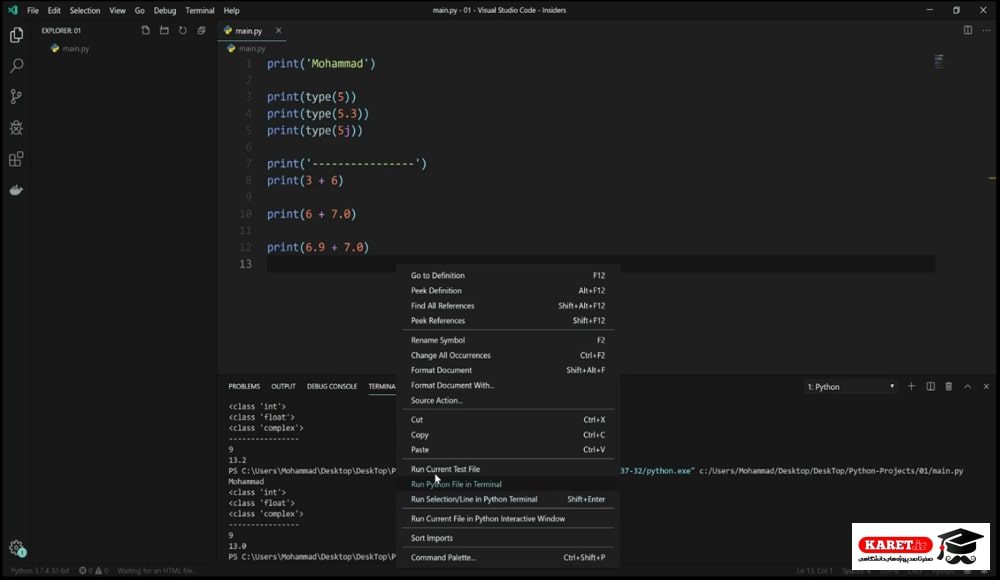
Task: Select main.py in Explorer tree
Action: [76, 48]
